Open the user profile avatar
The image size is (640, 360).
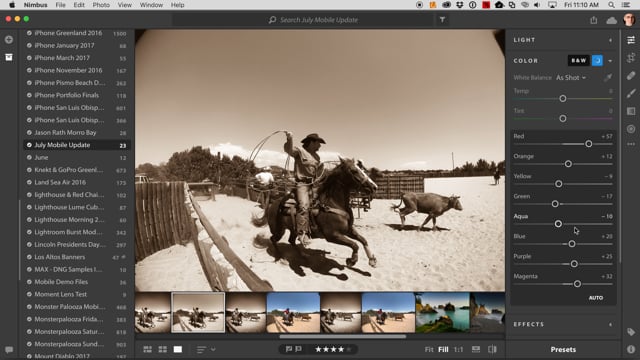[x=629, y=20]
